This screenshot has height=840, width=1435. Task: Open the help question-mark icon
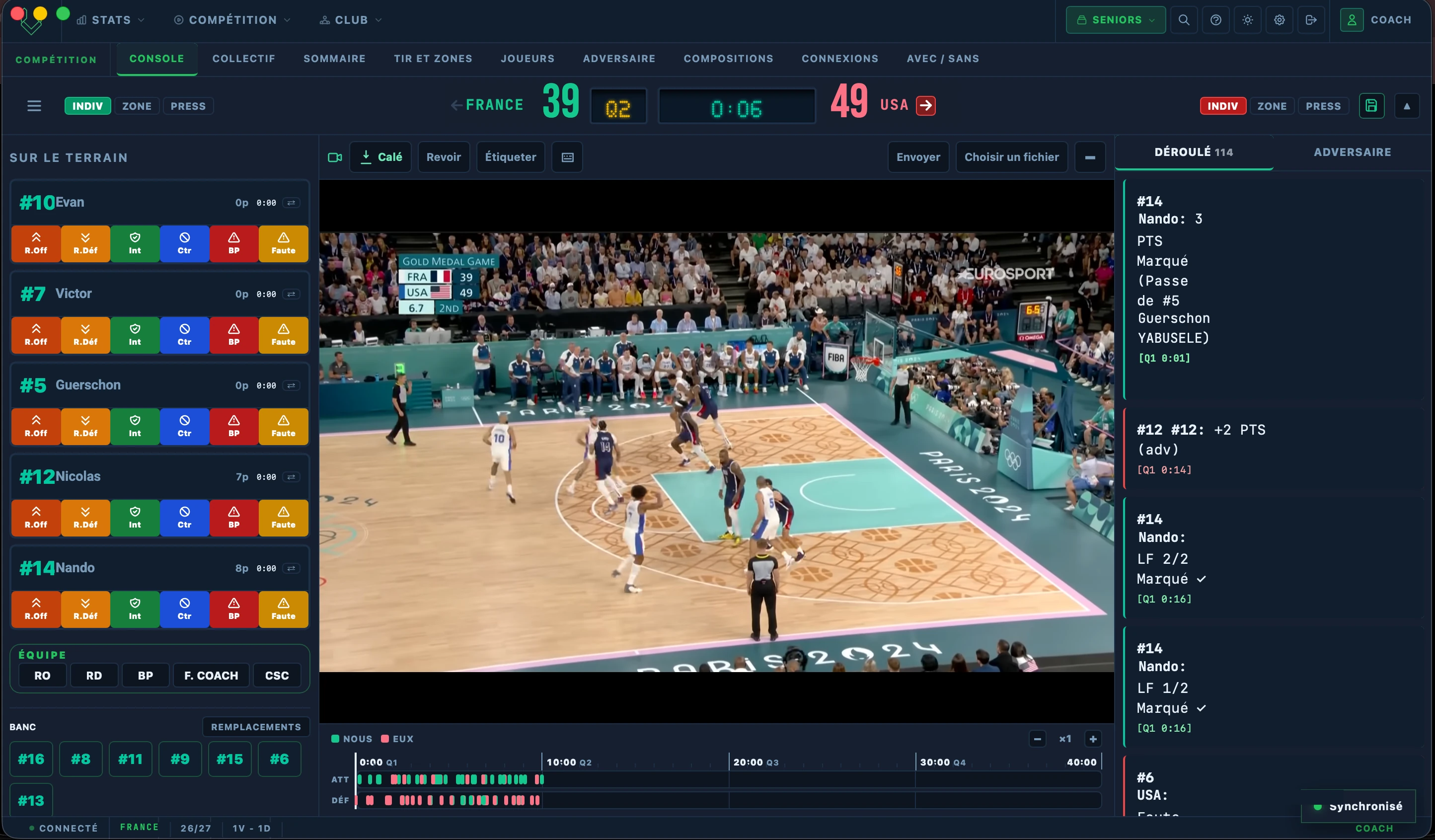[x=1215, y=20]
